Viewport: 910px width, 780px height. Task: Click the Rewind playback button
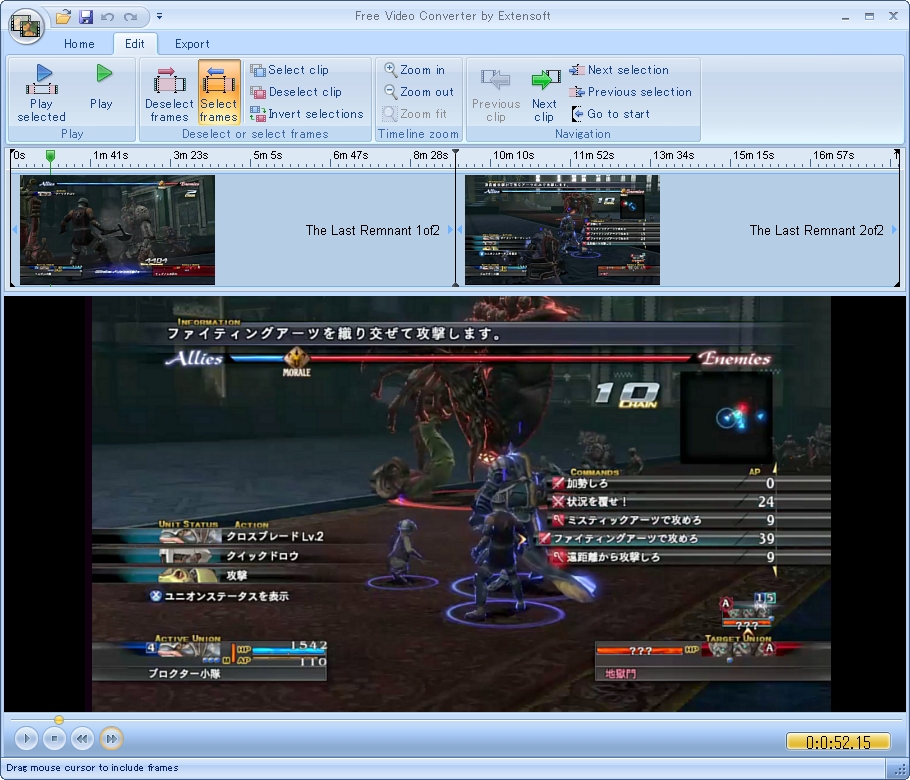[x=82, y=739]
